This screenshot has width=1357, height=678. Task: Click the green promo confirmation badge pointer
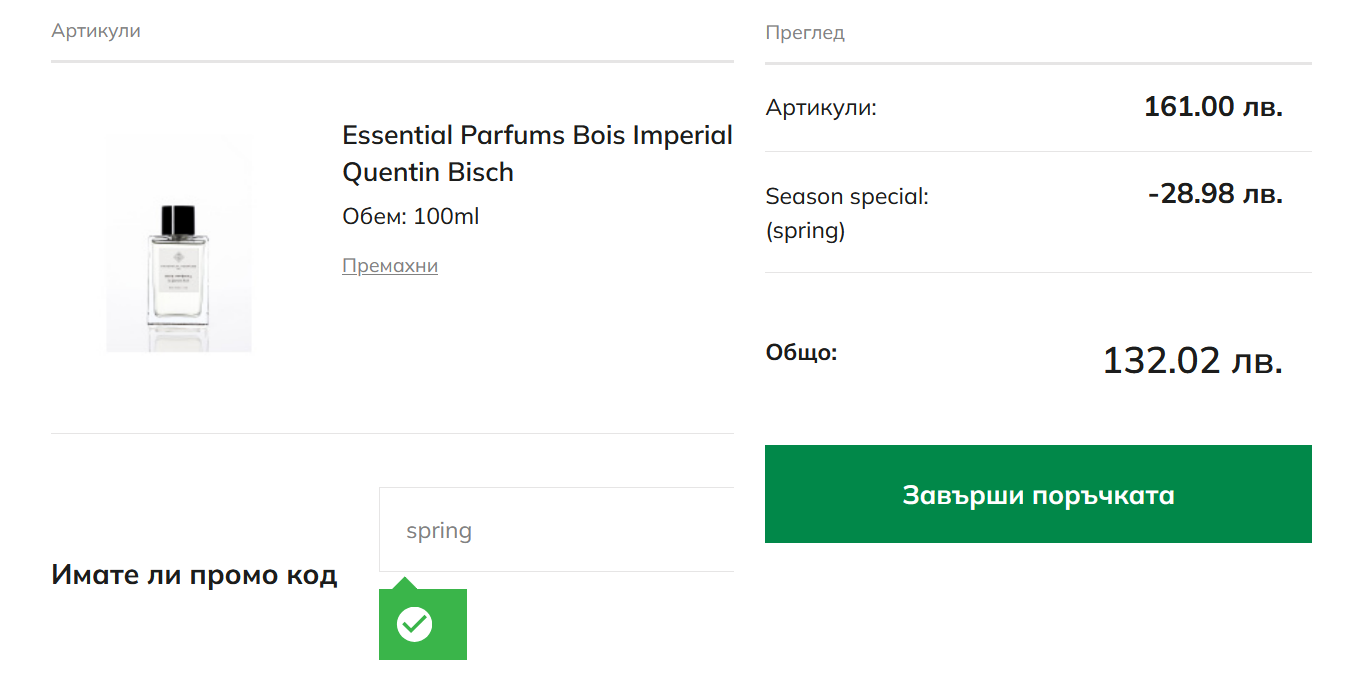tap(404, 583)
